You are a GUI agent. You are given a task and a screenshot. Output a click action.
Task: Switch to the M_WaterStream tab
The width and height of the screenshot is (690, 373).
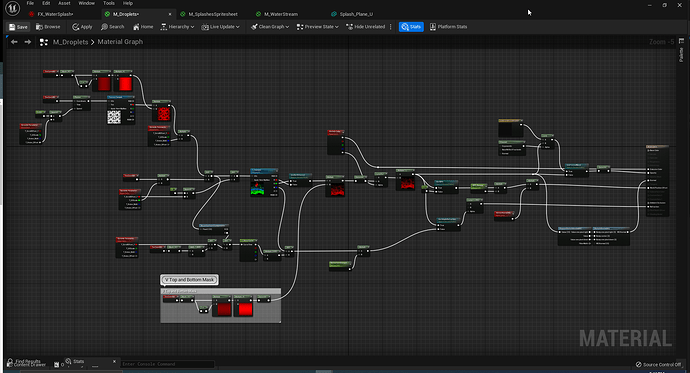click(281, 14)
